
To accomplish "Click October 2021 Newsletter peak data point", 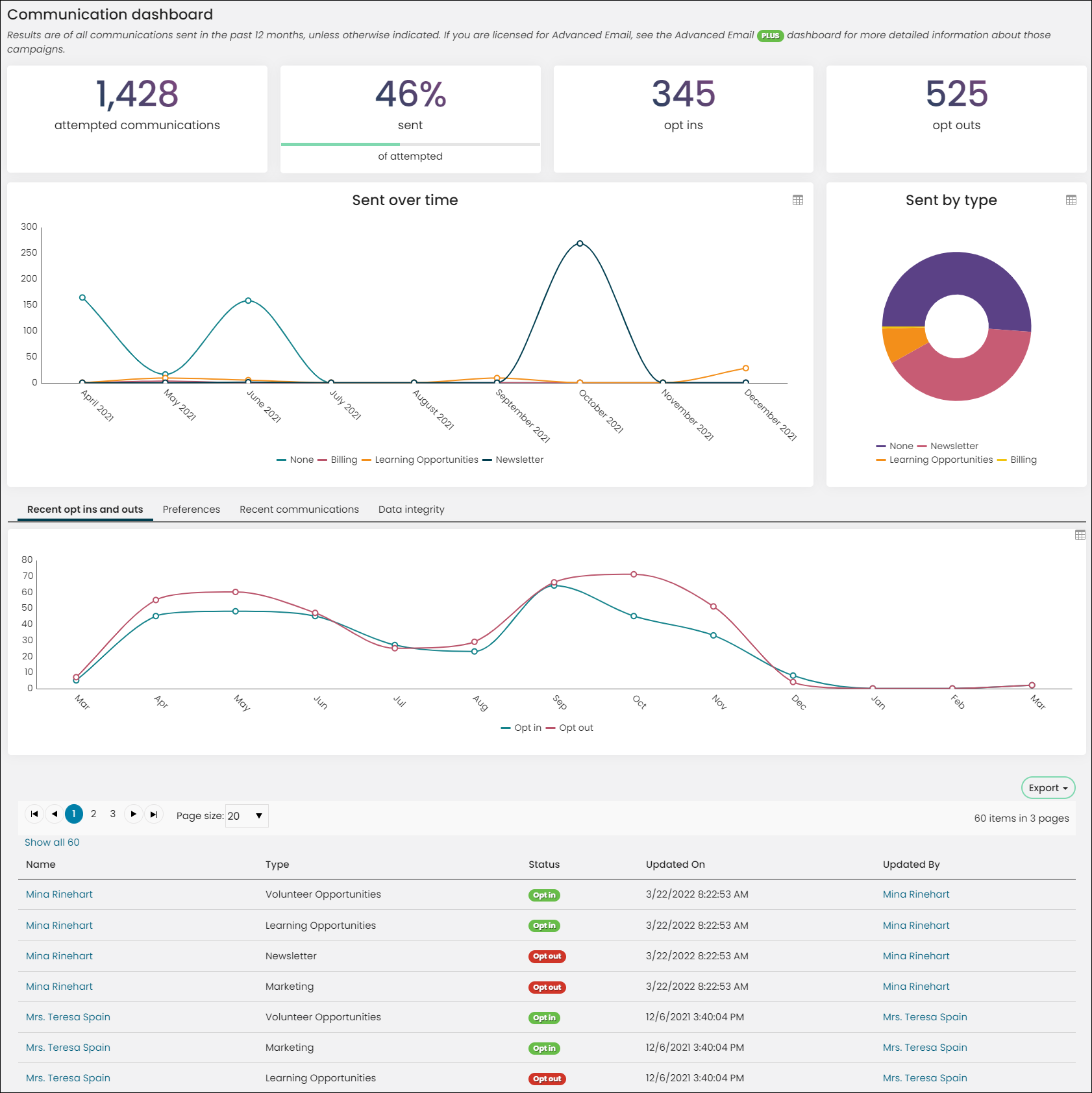I will coord(580,243).
